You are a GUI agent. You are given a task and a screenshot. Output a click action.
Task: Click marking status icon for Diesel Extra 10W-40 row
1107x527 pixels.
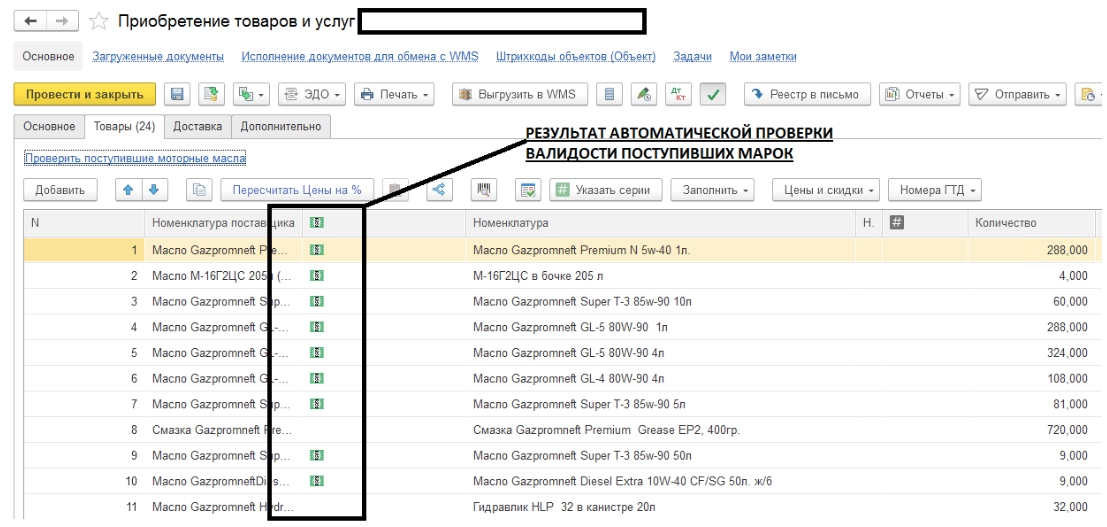(317, 481)
